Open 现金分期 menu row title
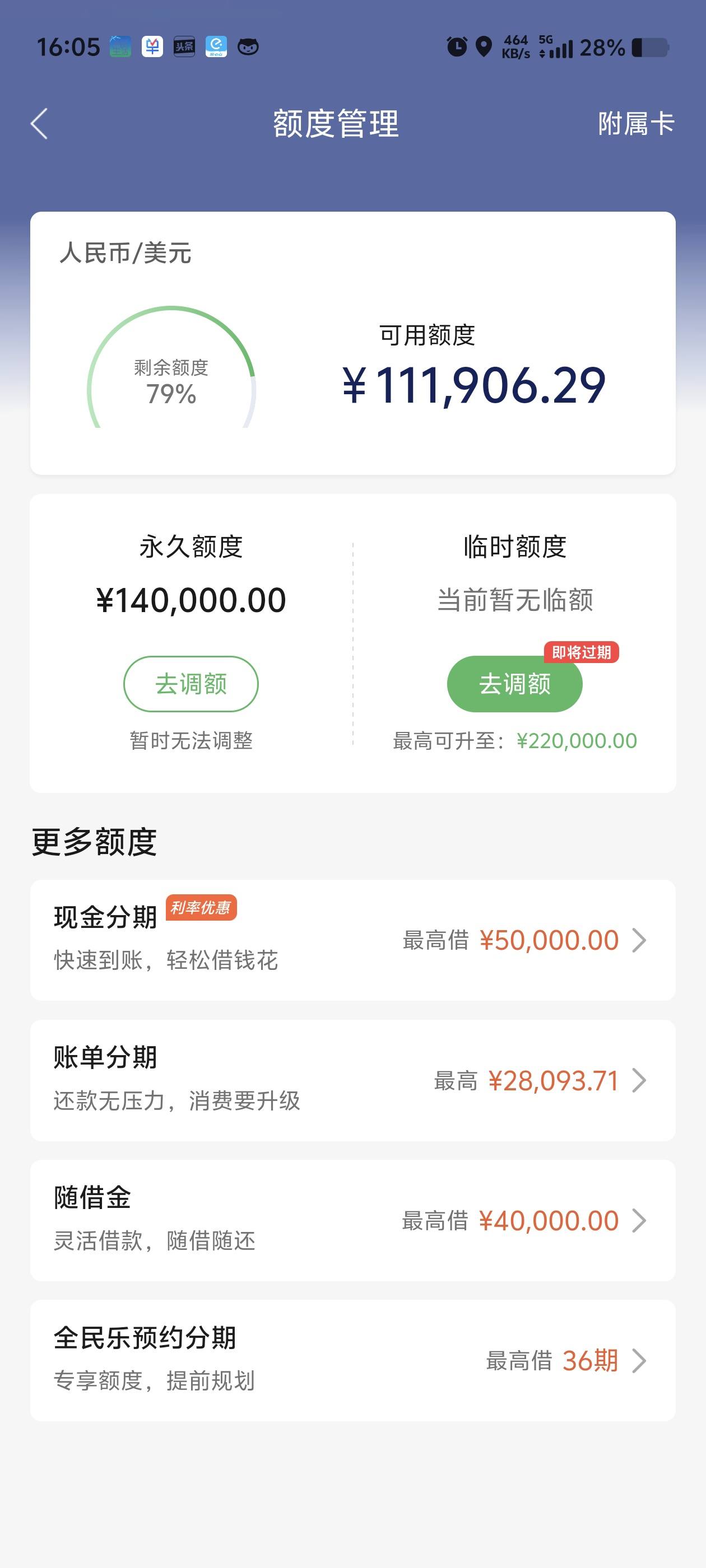Image resolution: width=706 pixels, height=1568 pixels. (105, 917)
